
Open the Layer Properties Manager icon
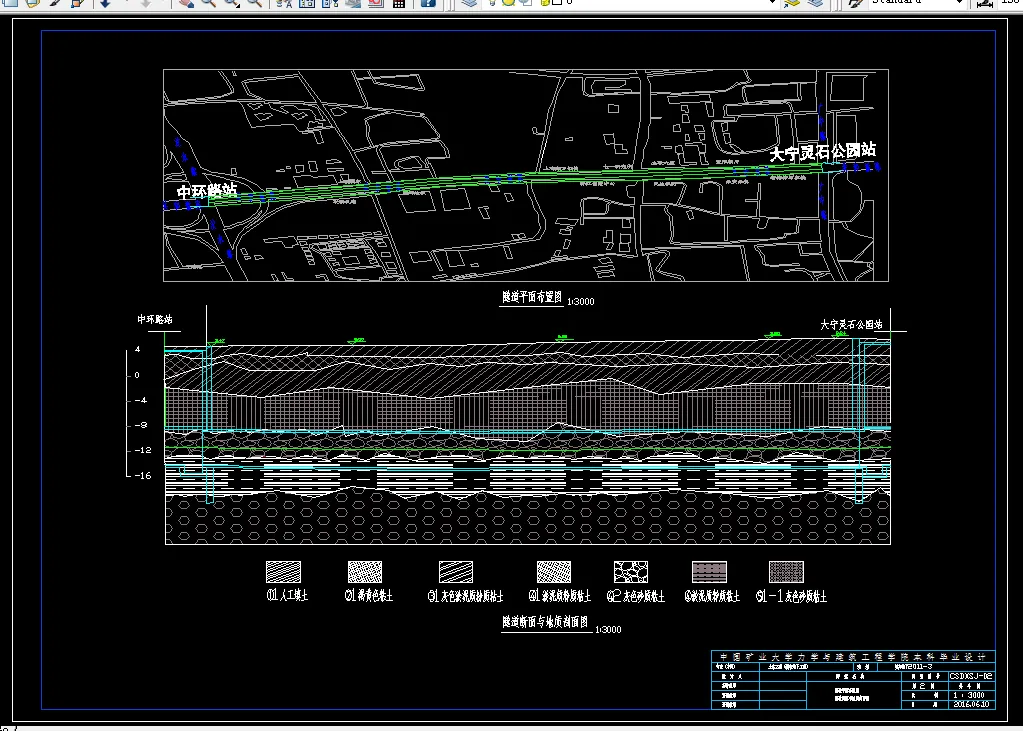coord(468,3)
